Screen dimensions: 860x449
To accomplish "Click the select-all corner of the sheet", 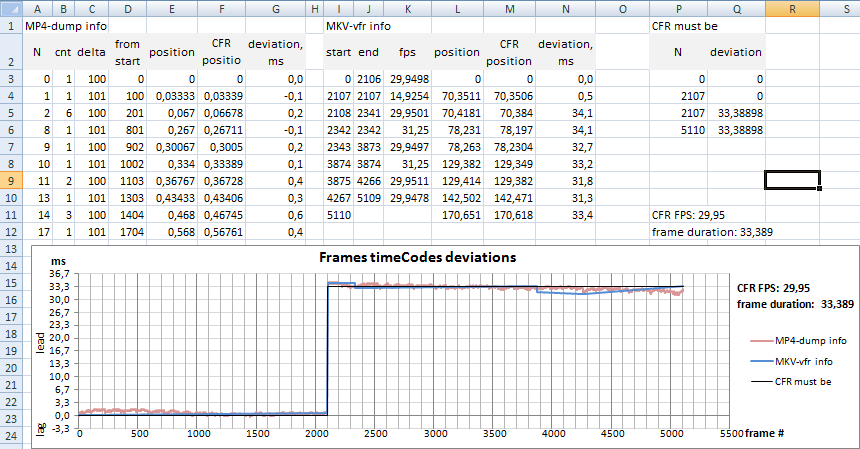I will [11, 8].
